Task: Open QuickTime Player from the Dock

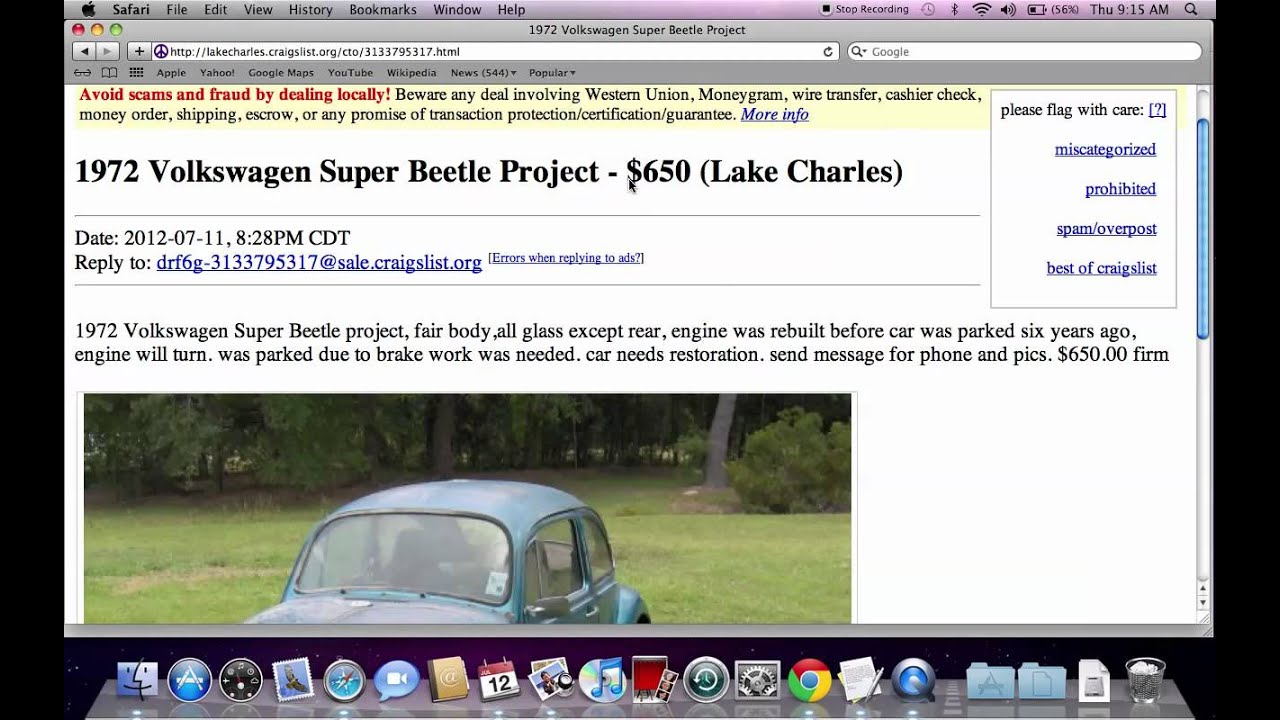Action: [x=913, y=681]
